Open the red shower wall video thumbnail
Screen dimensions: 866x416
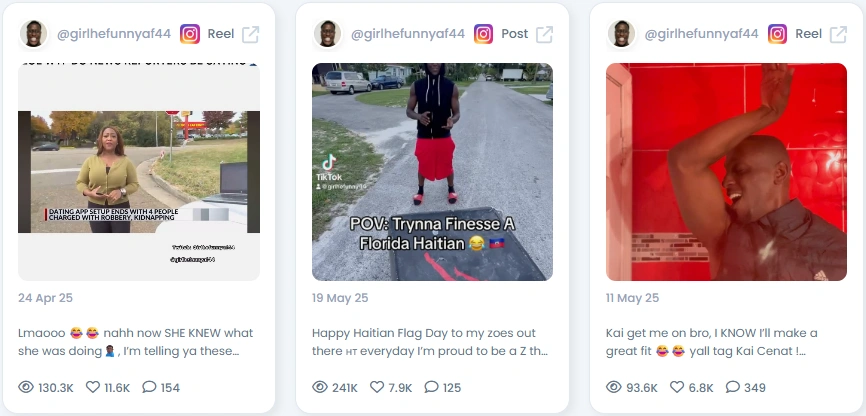tap(726, 172)
